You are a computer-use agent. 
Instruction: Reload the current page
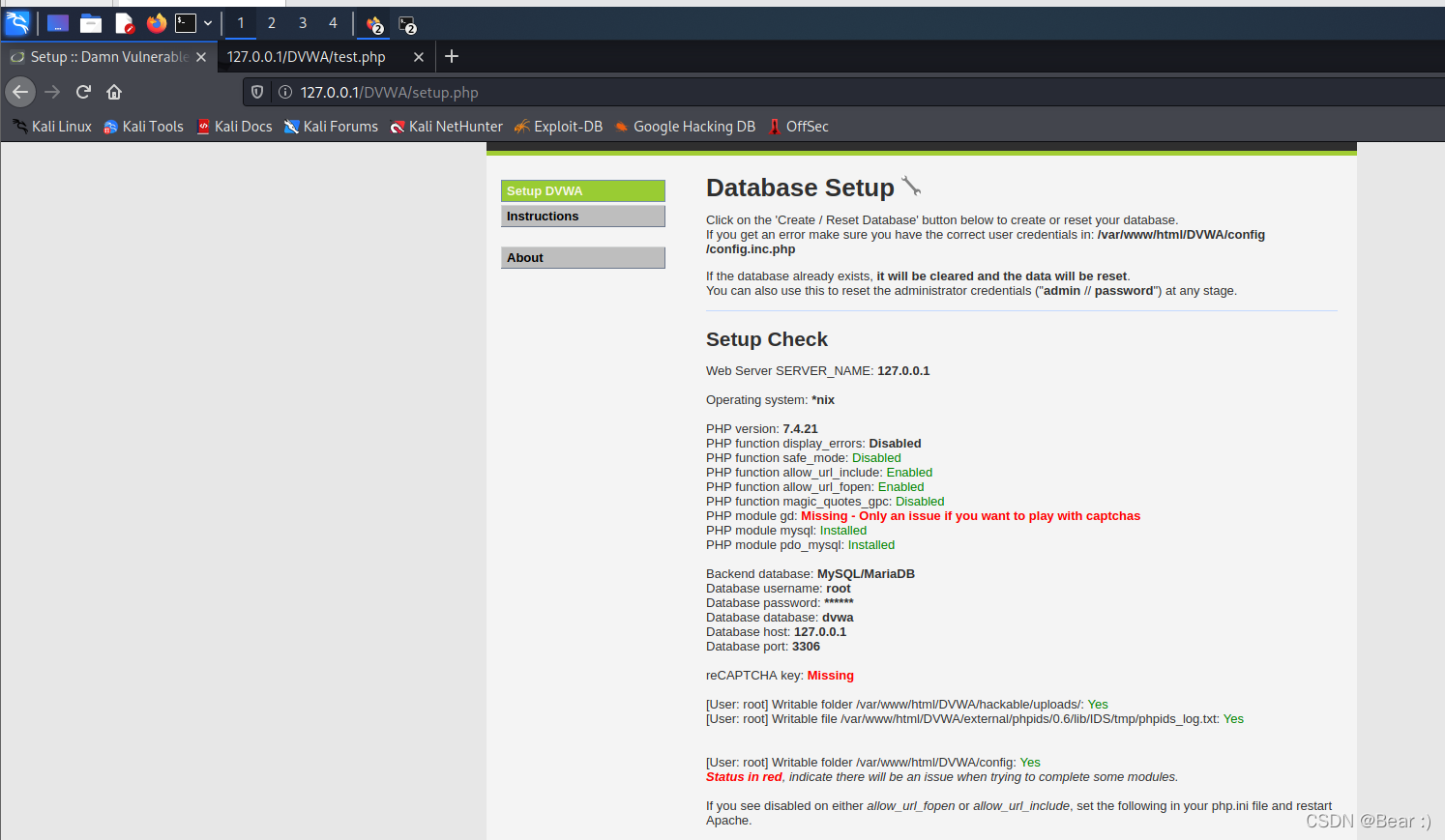83,92
